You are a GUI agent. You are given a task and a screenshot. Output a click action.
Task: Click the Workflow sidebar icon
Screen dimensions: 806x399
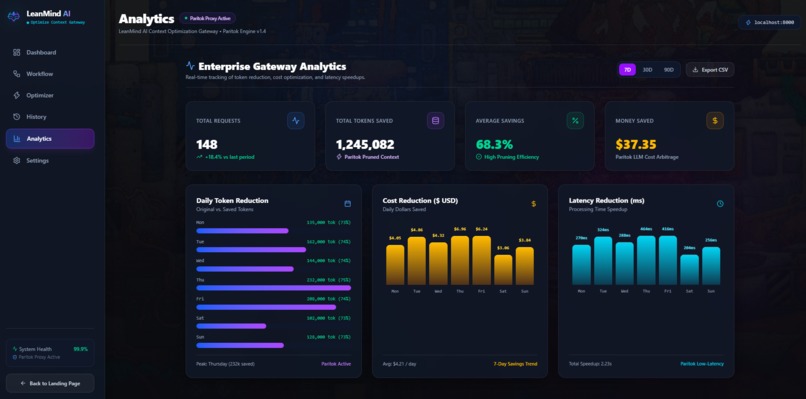point(16,74)
